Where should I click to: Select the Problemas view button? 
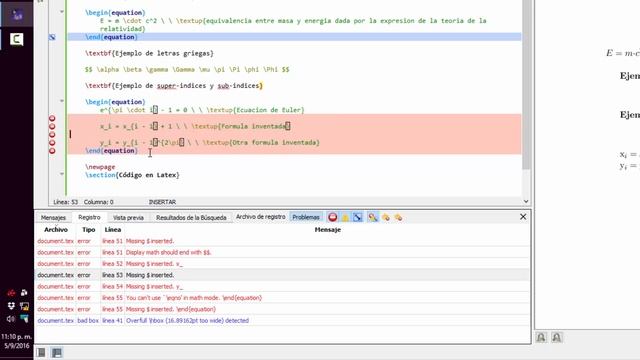pos(306,217)
